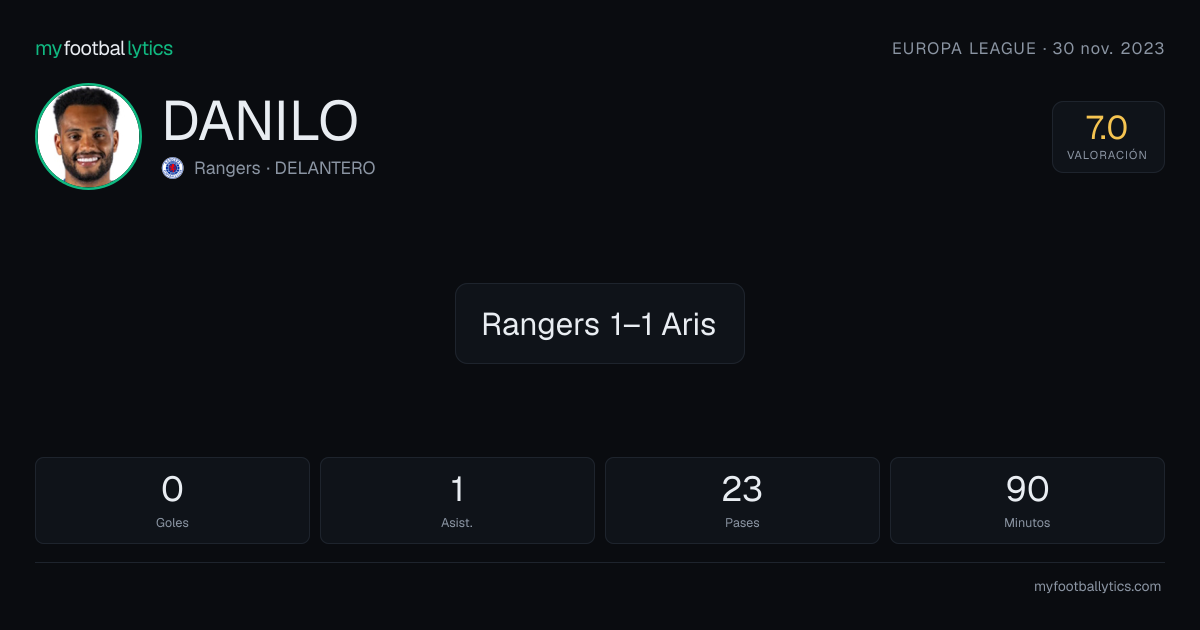Click the number 90 in Minutos
Image resolution: width=1200 pixels, height=630 pixels.
point(1027,489)
